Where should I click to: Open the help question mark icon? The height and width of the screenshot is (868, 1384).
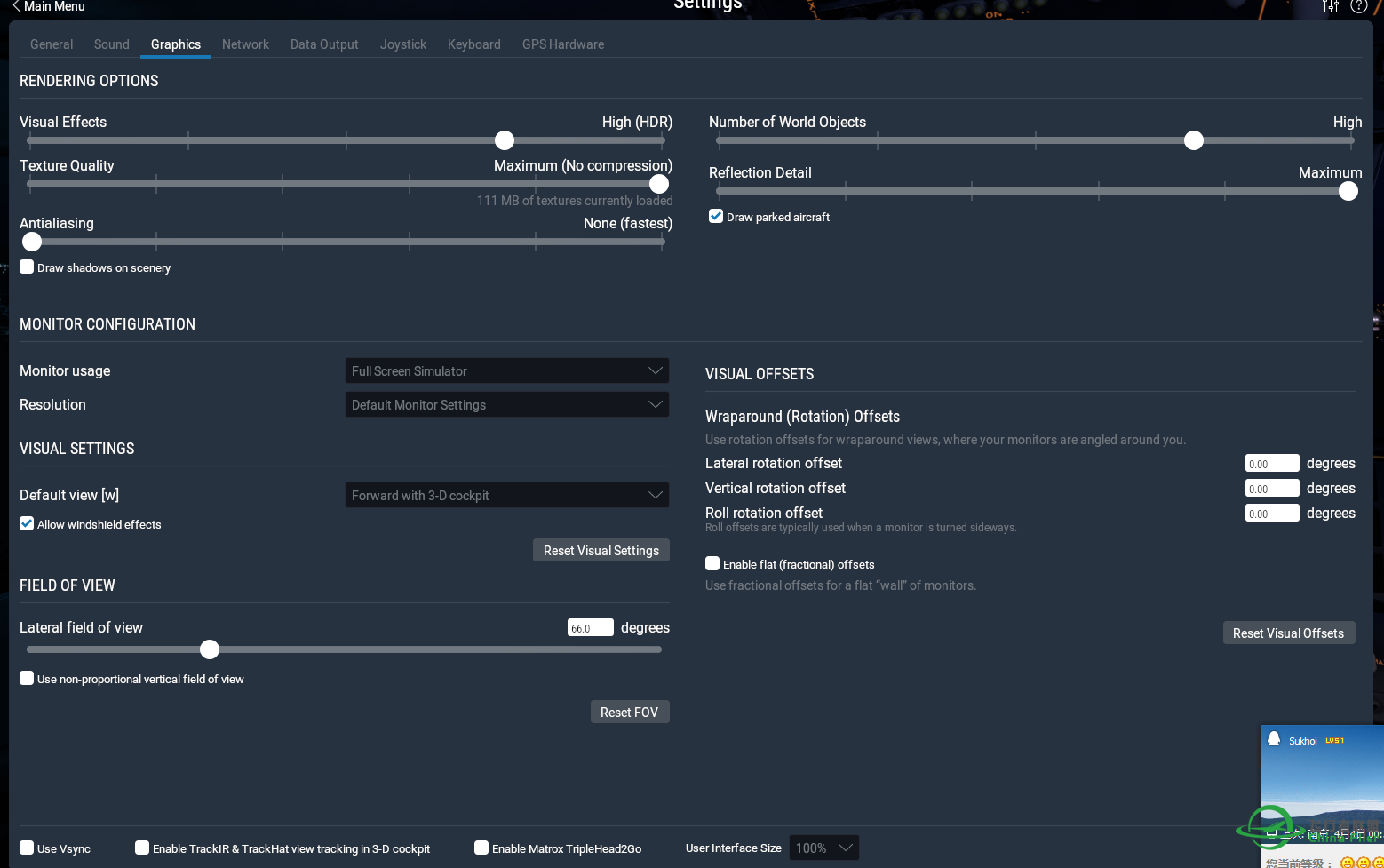tap(1358, 6)
